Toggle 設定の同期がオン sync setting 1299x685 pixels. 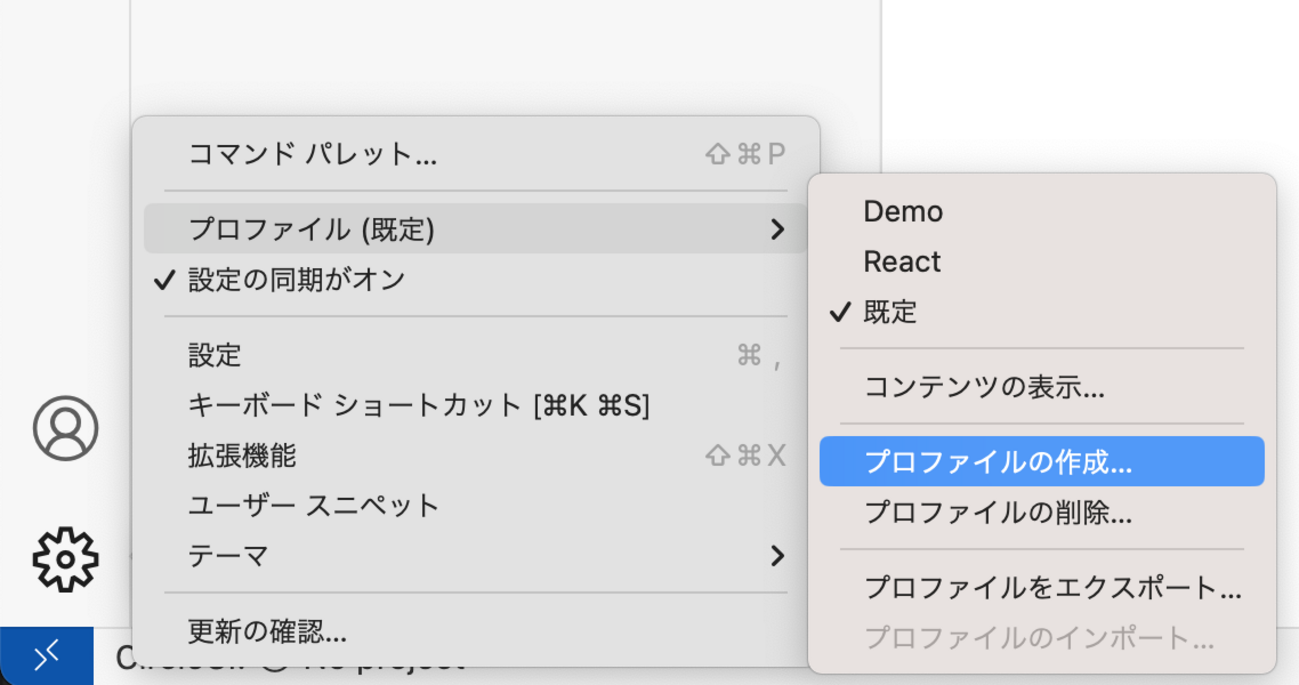tap(296, 279)
